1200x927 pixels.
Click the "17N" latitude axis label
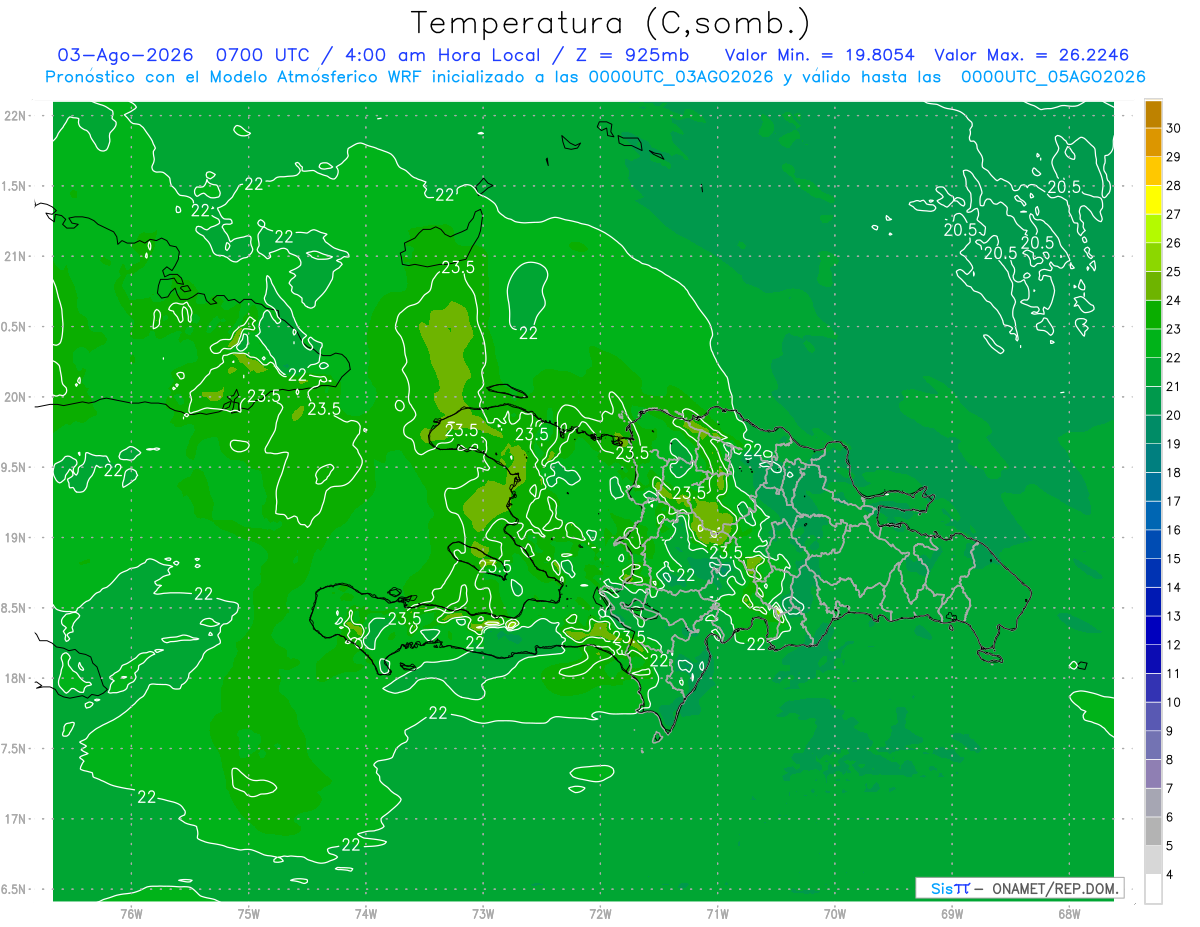pyautogui.click(x=15, y=819)
